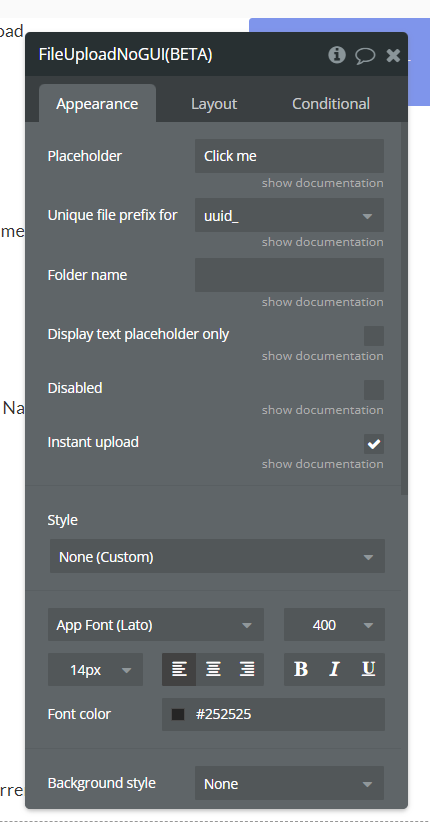Expand the Style None (Custom) dropdown
The height and width of the screenshot is (830, 430).
(x=217, y=556)
